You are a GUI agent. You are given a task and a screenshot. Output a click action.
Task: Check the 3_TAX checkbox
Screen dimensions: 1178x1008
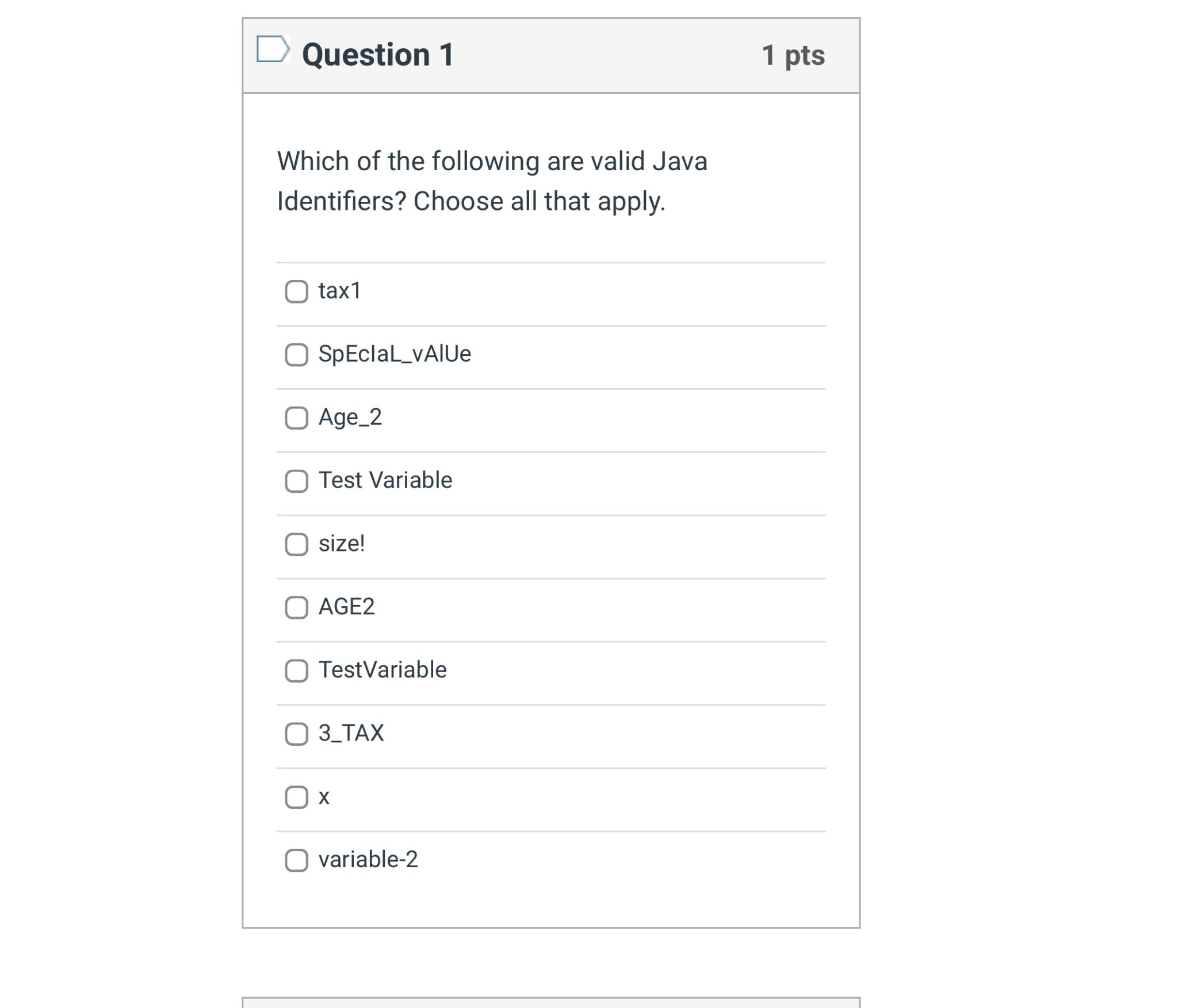click(x=297, y=734)
